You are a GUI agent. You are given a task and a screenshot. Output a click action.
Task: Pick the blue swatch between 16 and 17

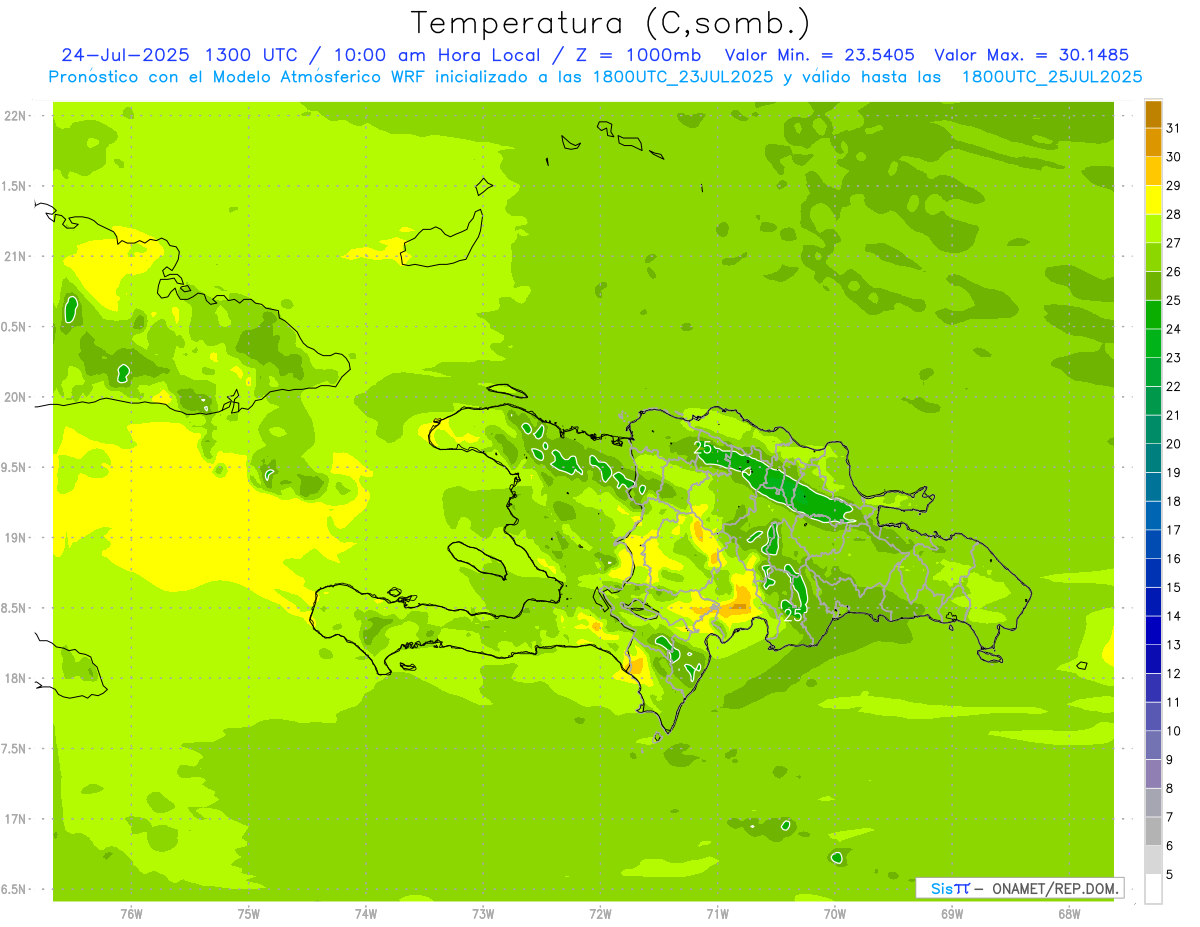1153,545
